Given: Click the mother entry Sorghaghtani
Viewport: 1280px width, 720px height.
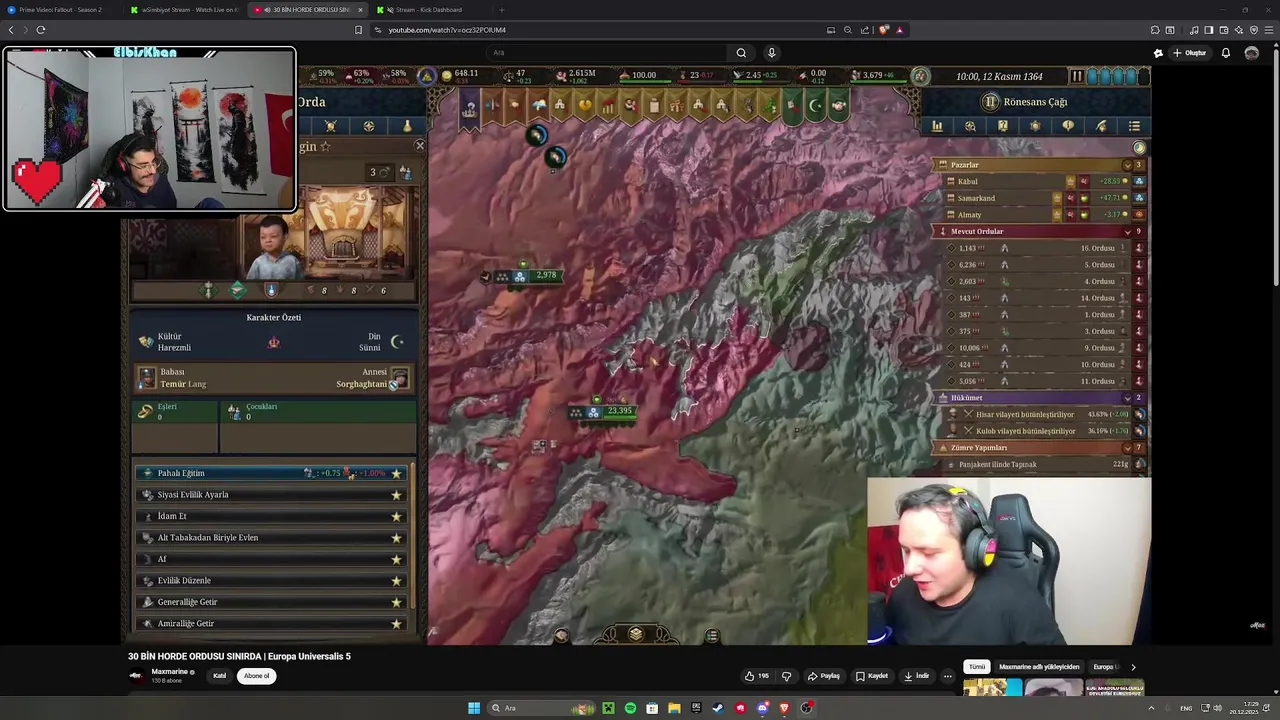Looking at the screenshot, I should (x=372, y=378).
